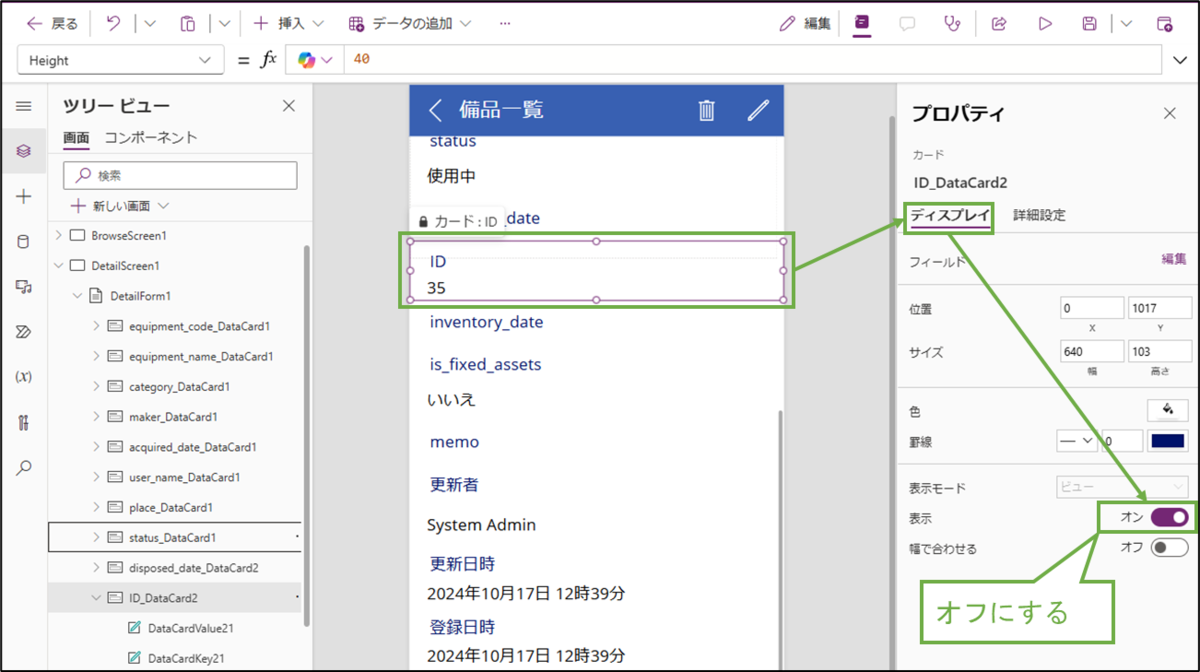Open the save options dropdown chevron

(1126, 23)
